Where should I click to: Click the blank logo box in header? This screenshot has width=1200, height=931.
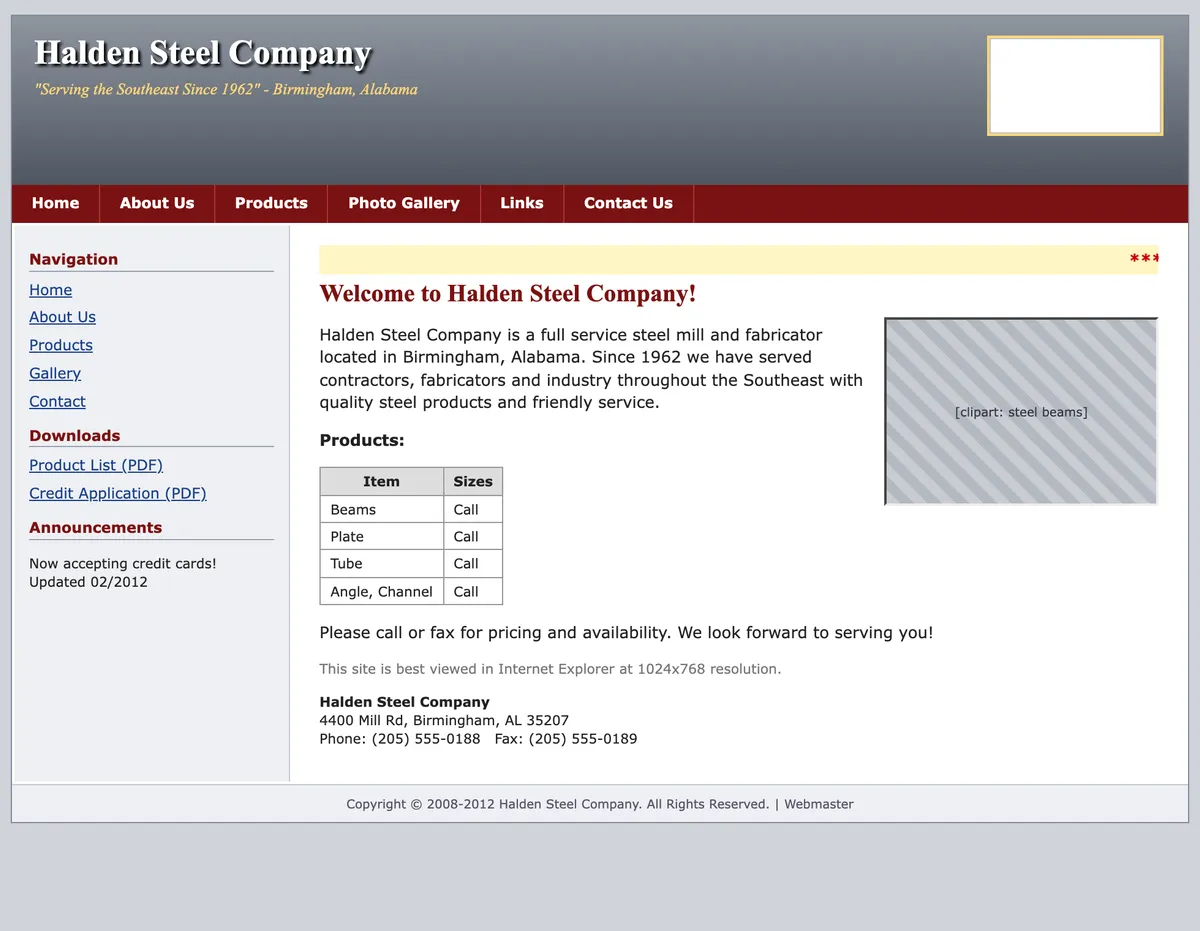coord(1075,86)
